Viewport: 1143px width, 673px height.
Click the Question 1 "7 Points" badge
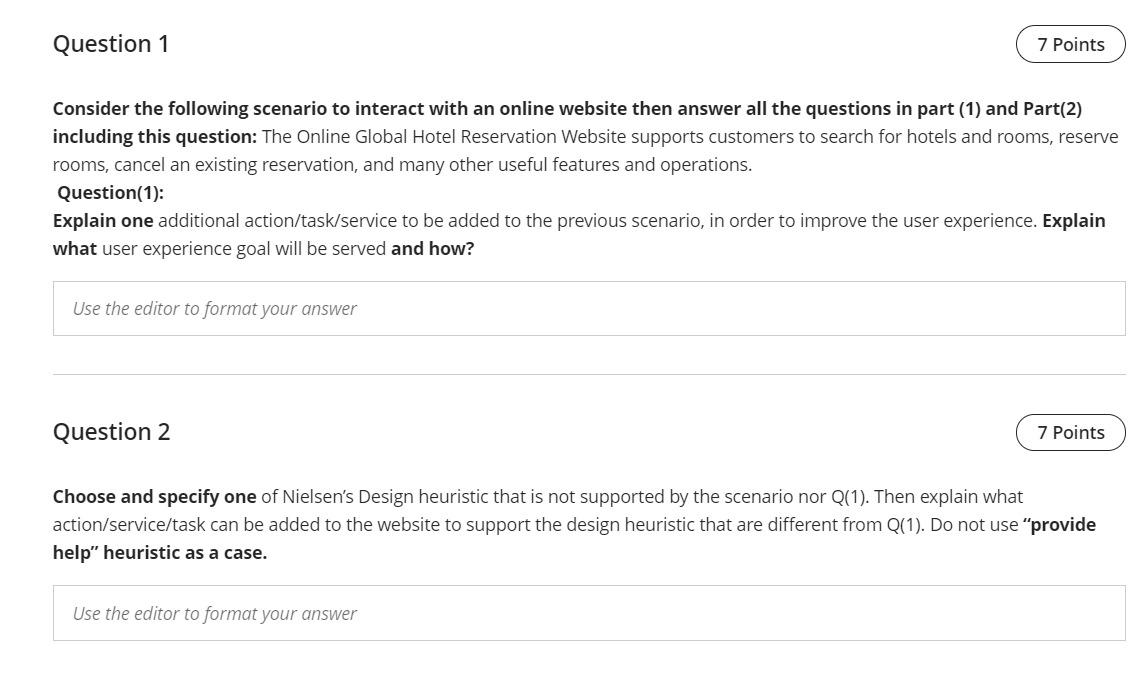(1070, 44)
